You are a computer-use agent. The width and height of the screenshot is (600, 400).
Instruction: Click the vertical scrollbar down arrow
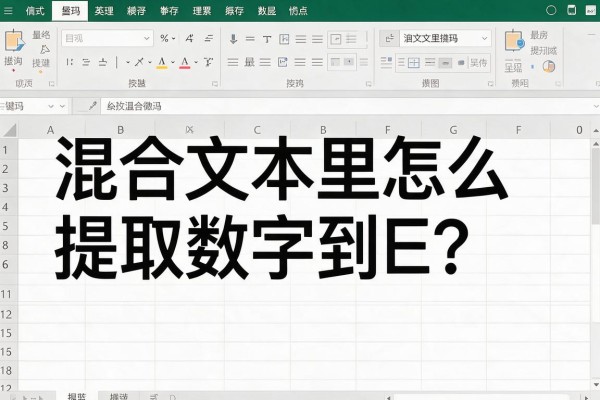pos(596,384)
